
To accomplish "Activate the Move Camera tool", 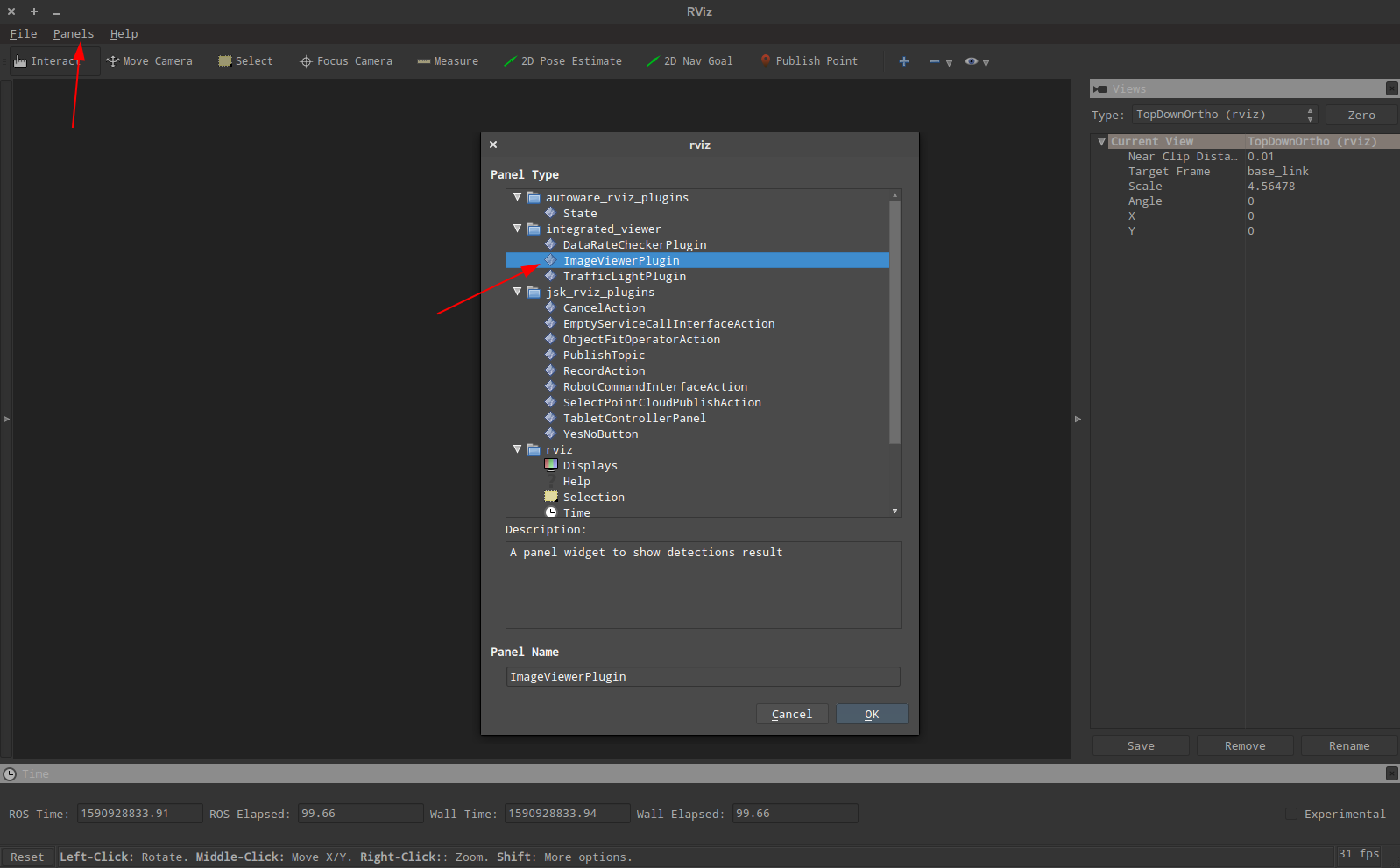I will click(x=149, y=61).
